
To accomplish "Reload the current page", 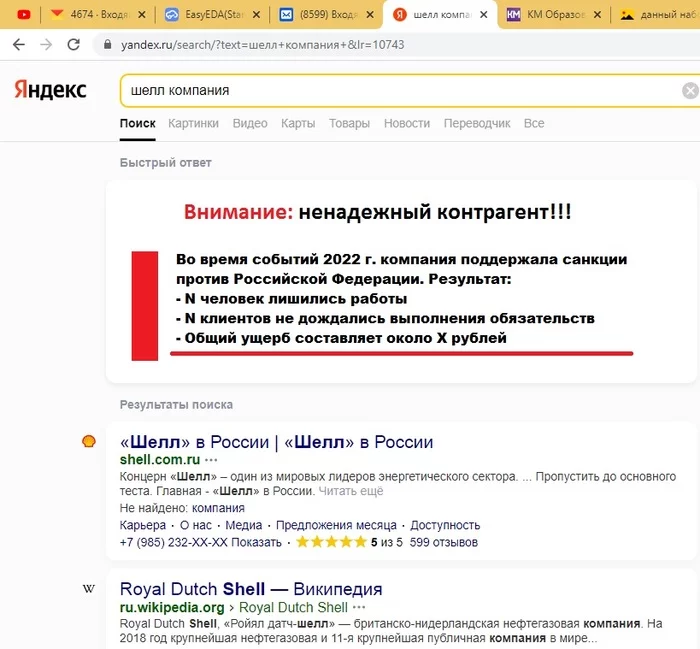I will click(74, 45).
